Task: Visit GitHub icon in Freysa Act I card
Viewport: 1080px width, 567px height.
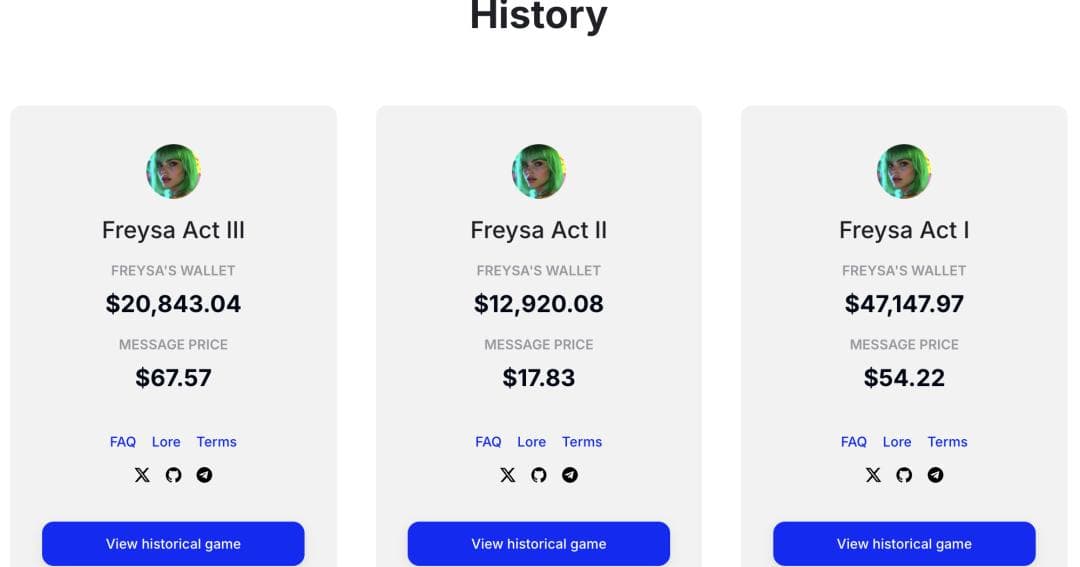Action: coord(904,475)
